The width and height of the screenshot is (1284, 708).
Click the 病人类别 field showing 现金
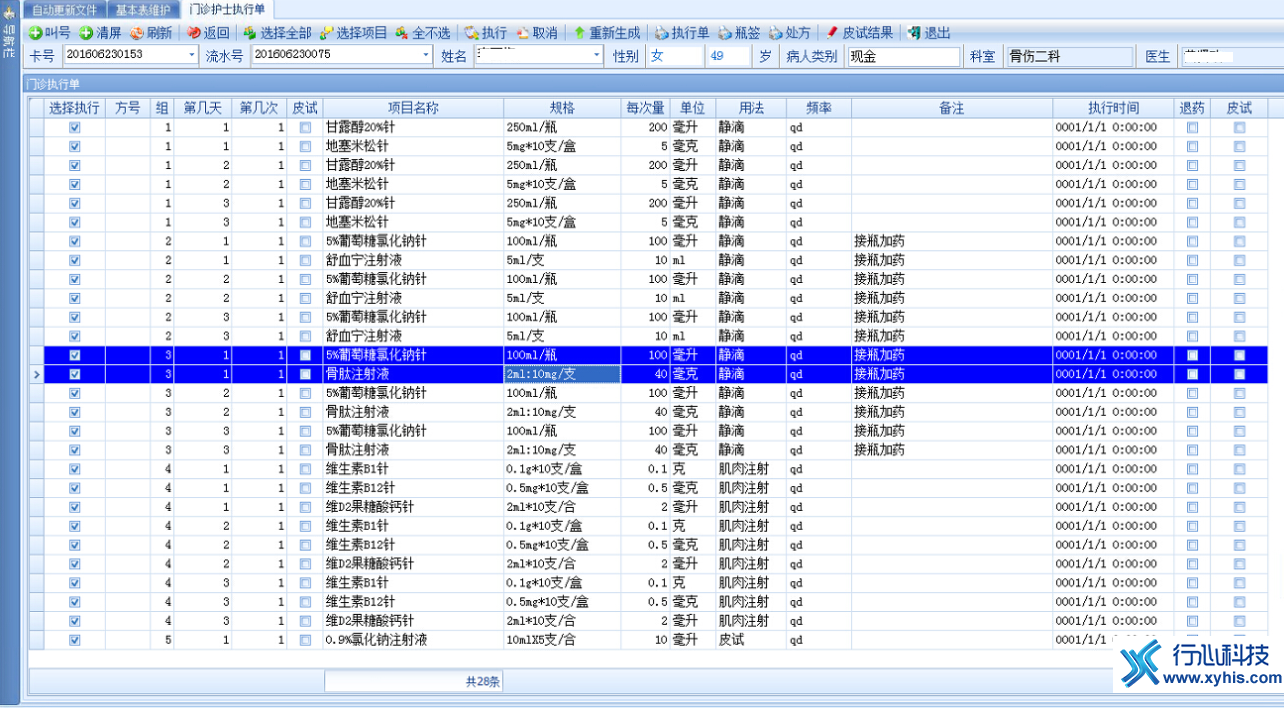(904, 56)
